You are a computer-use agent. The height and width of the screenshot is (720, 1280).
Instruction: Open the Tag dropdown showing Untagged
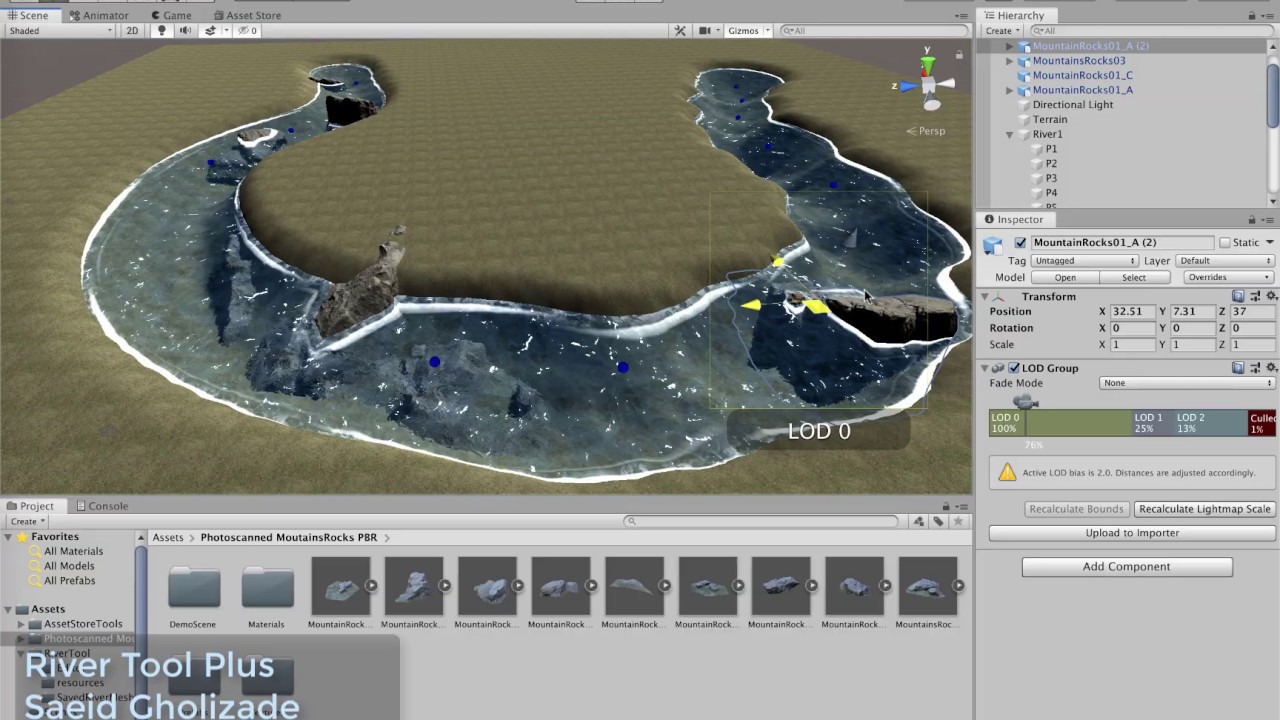click(x=1084, y=261)
